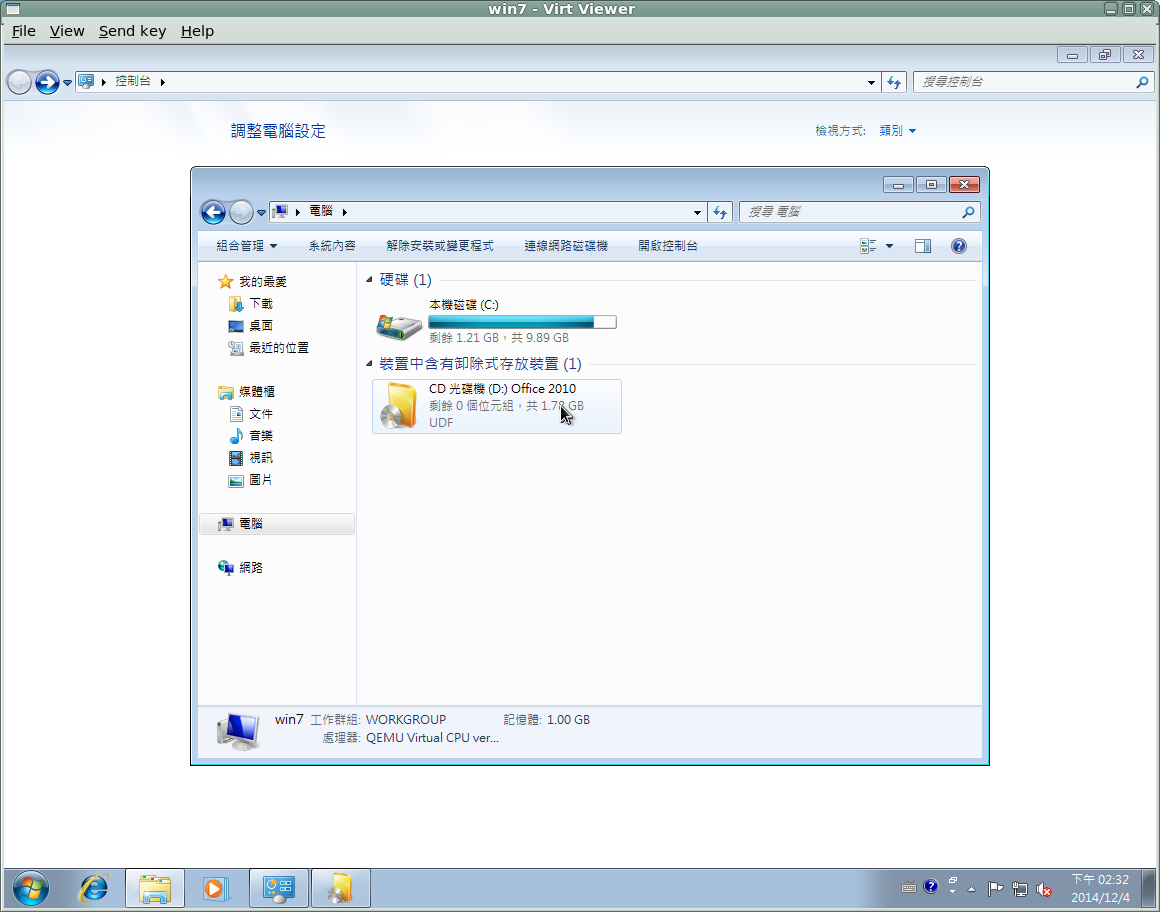Click the C: drive capacity bar
Image resolution: width=1160 pixels, height=912 pixels.
(521, 321)
